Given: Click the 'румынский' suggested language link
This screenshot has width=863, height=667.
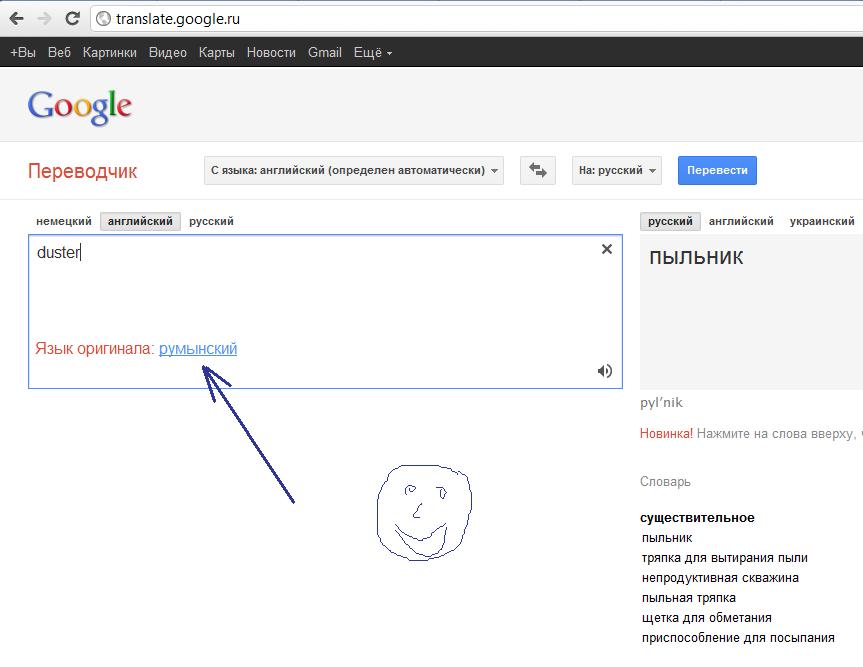Looking at the screenshot, I should click(x=198, y=348).
